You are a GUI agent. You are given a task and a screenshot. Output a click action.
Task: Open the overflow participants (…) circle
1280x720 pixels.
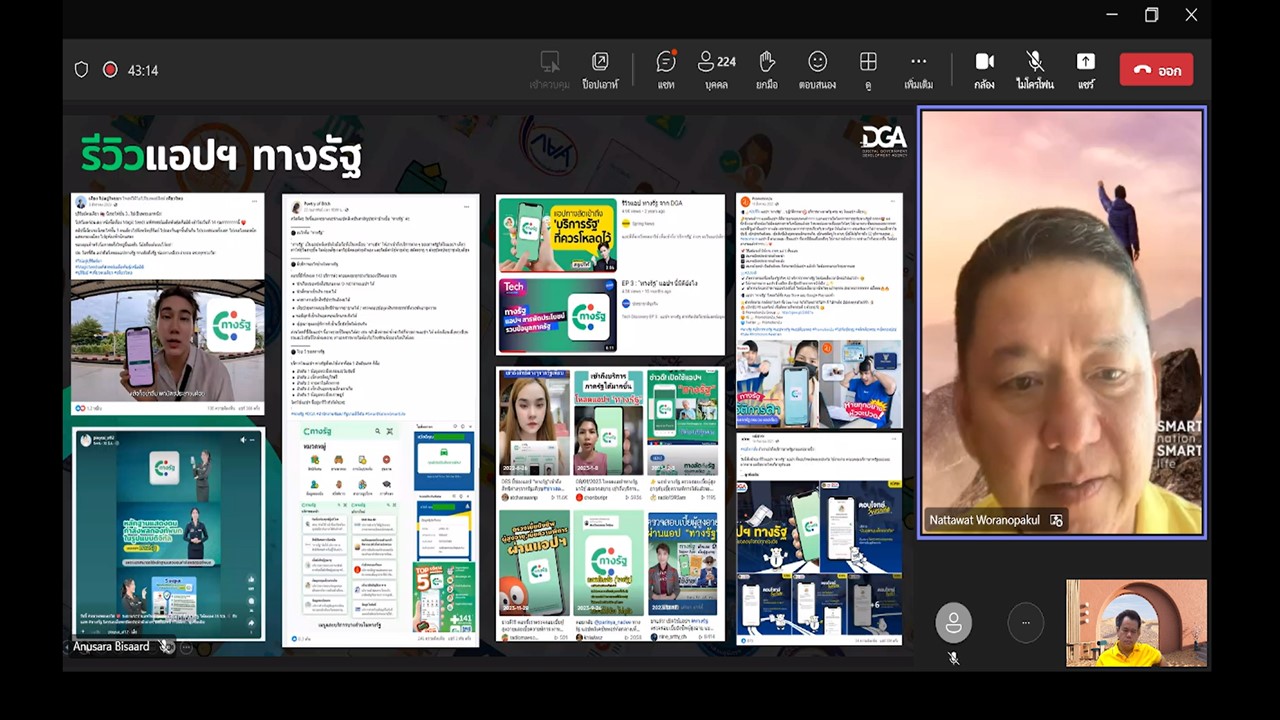tap(1025, 622)
